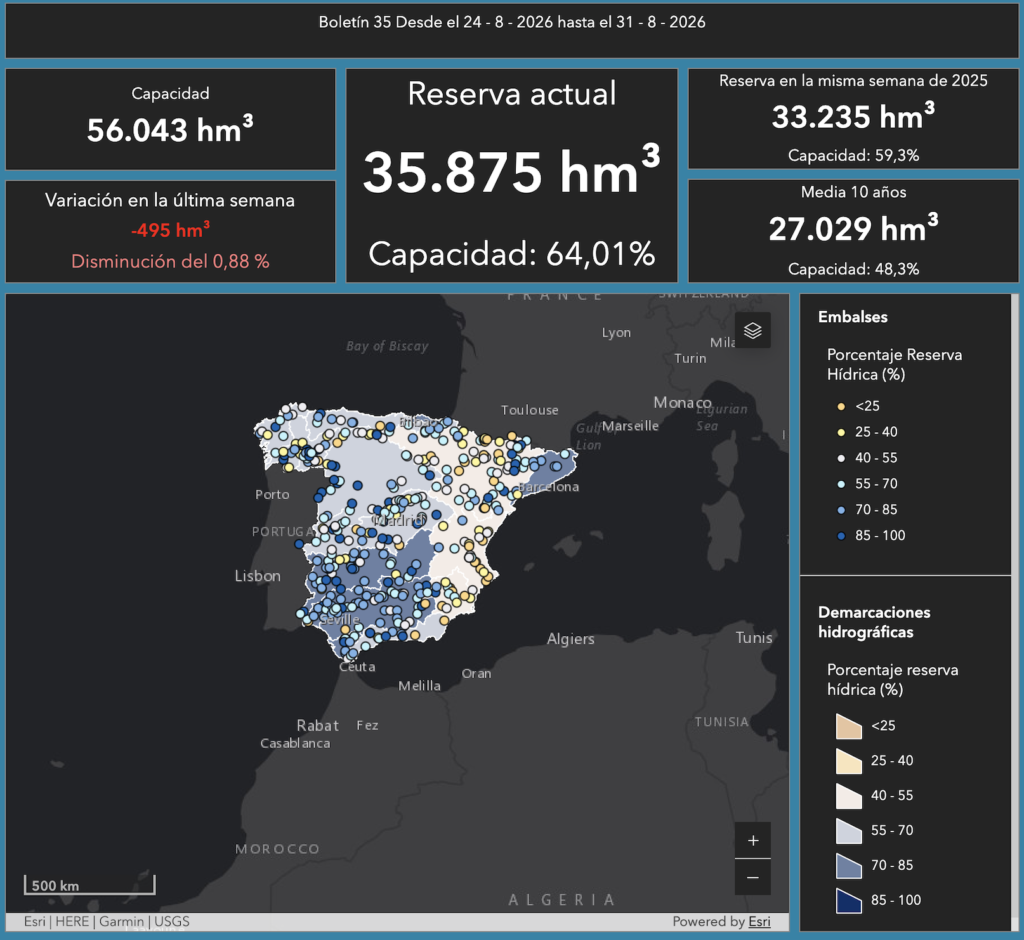
Task: Click the Boletín 35 date header text
Action: (512, 22)
